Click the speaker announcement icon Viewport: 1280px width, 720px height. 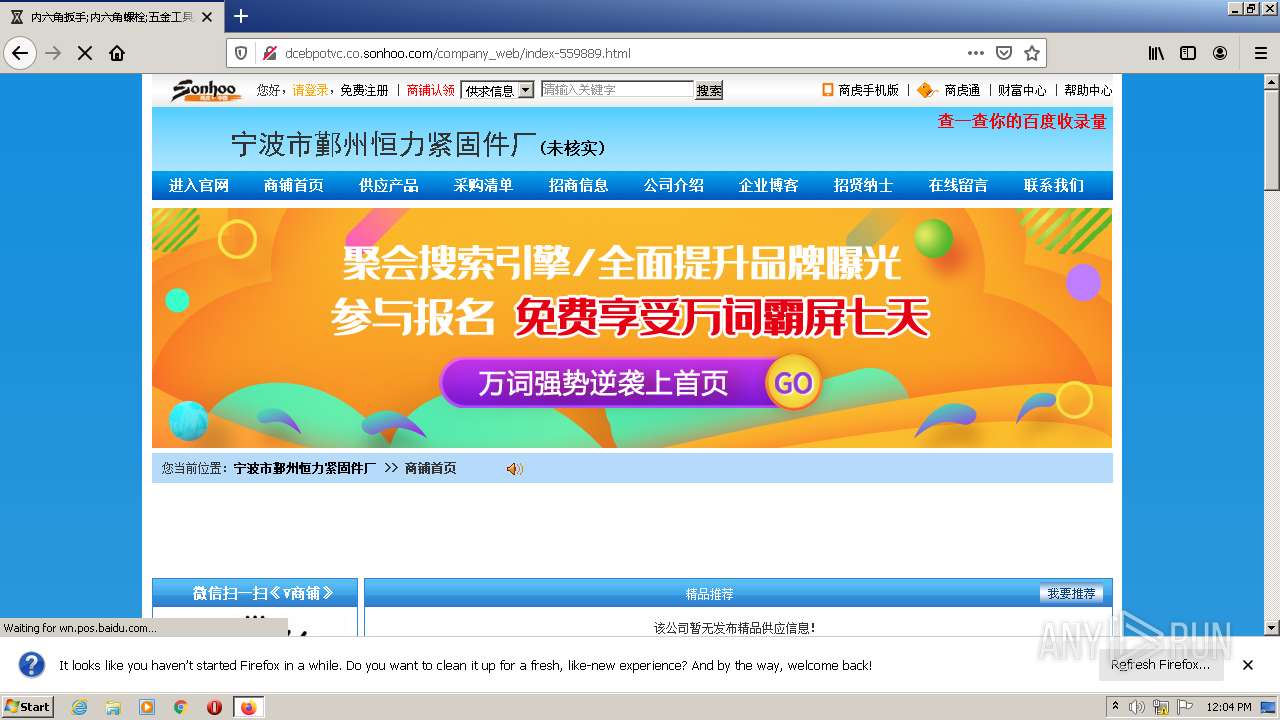coord(514,468)
